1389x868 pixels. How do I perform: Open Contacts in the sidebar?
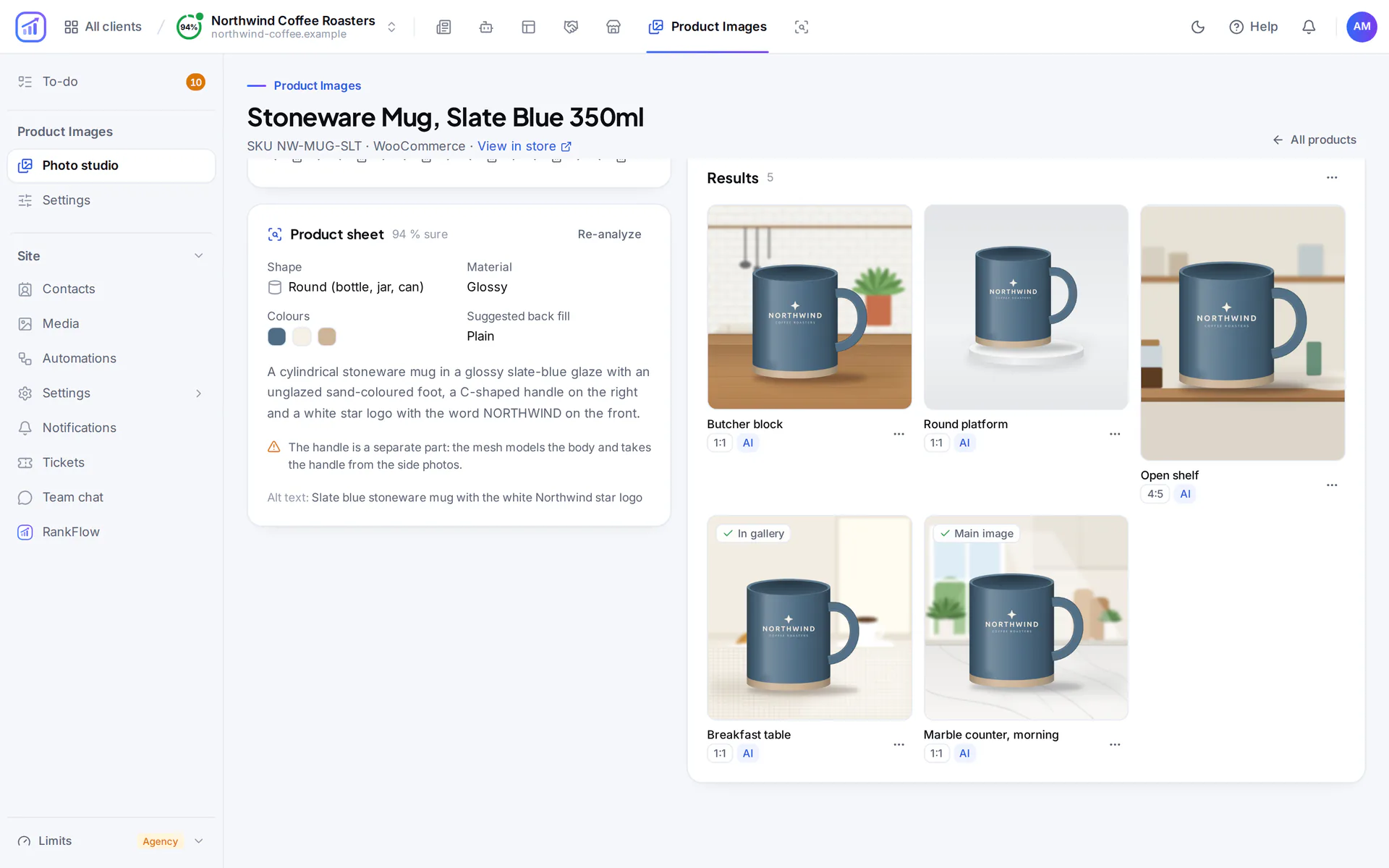click(111, 289)
